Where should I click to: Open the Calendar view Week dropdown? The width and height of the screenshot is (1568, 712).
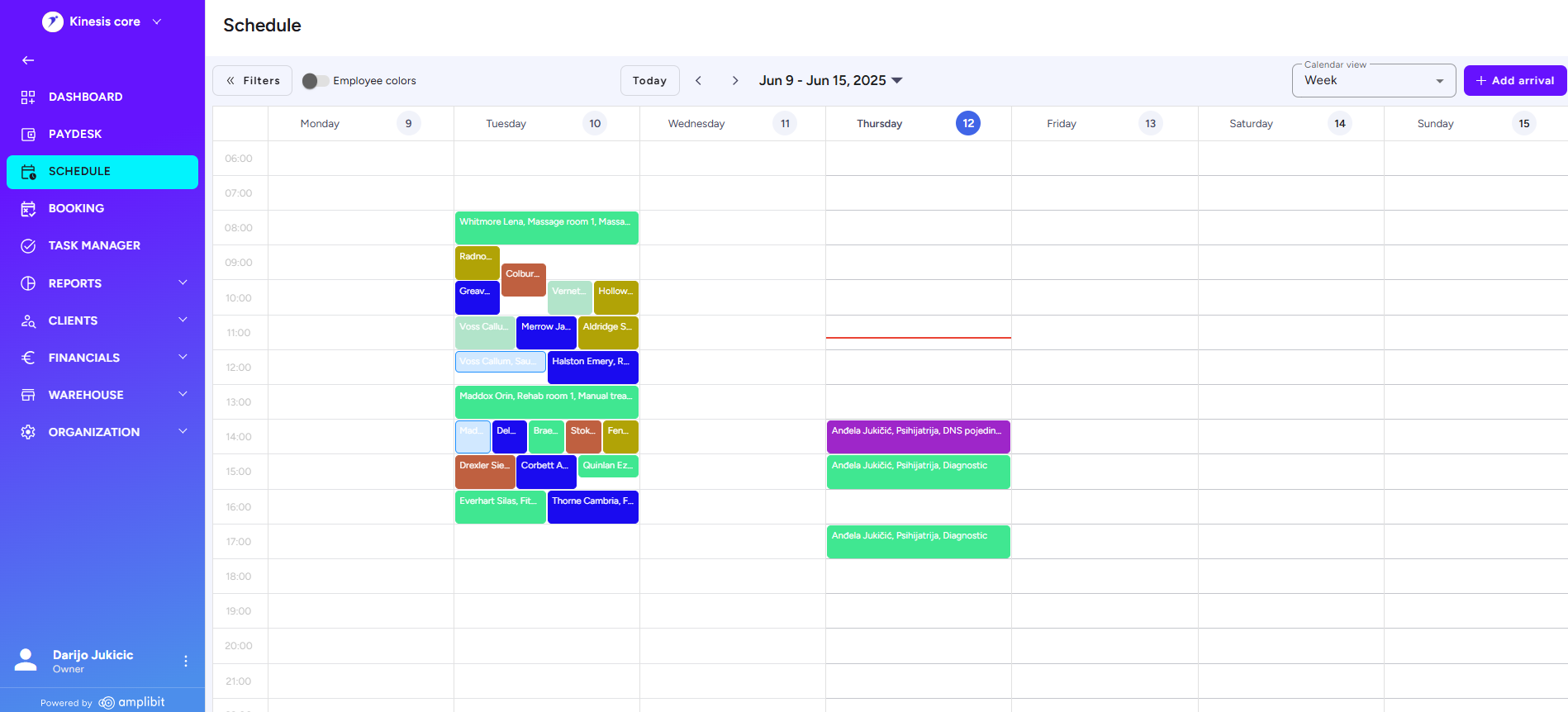1373,81
